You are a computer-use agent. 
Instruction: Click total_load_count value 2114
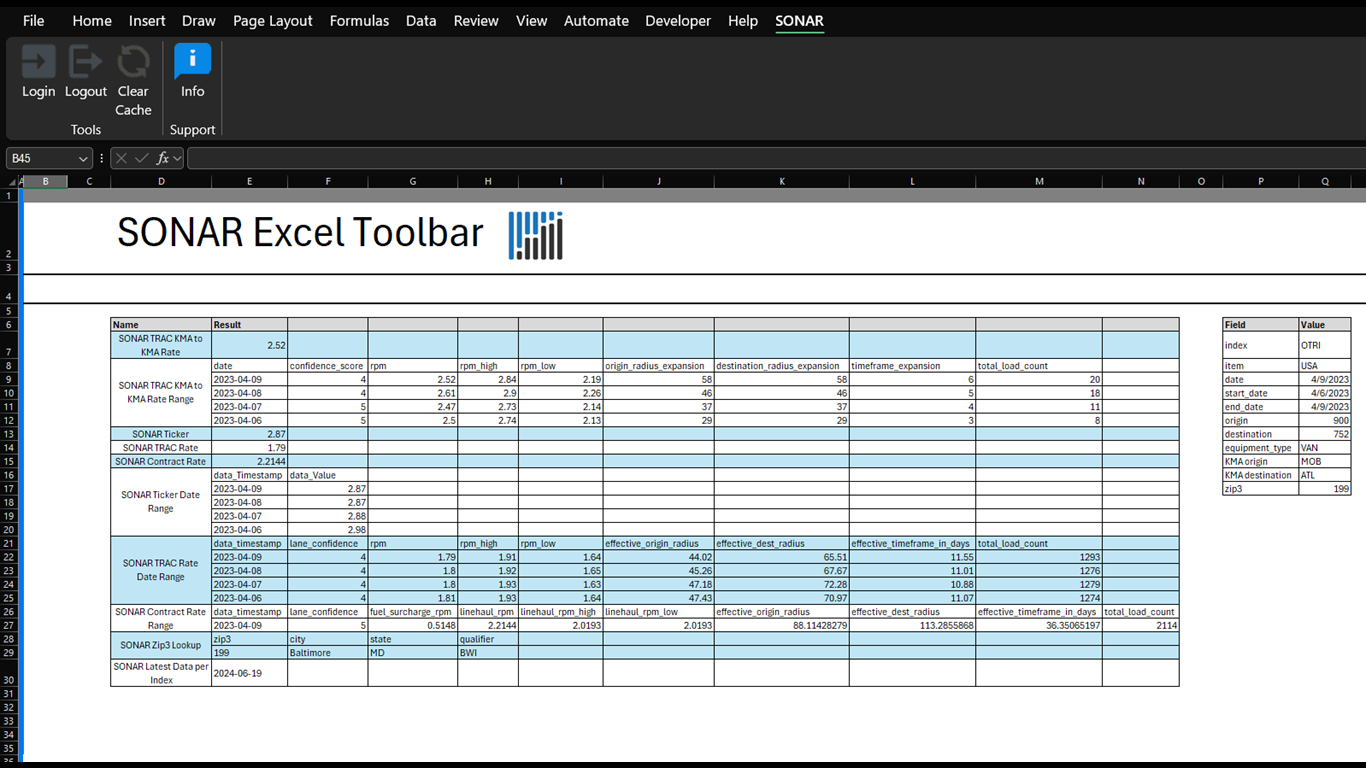[1141, 625]
